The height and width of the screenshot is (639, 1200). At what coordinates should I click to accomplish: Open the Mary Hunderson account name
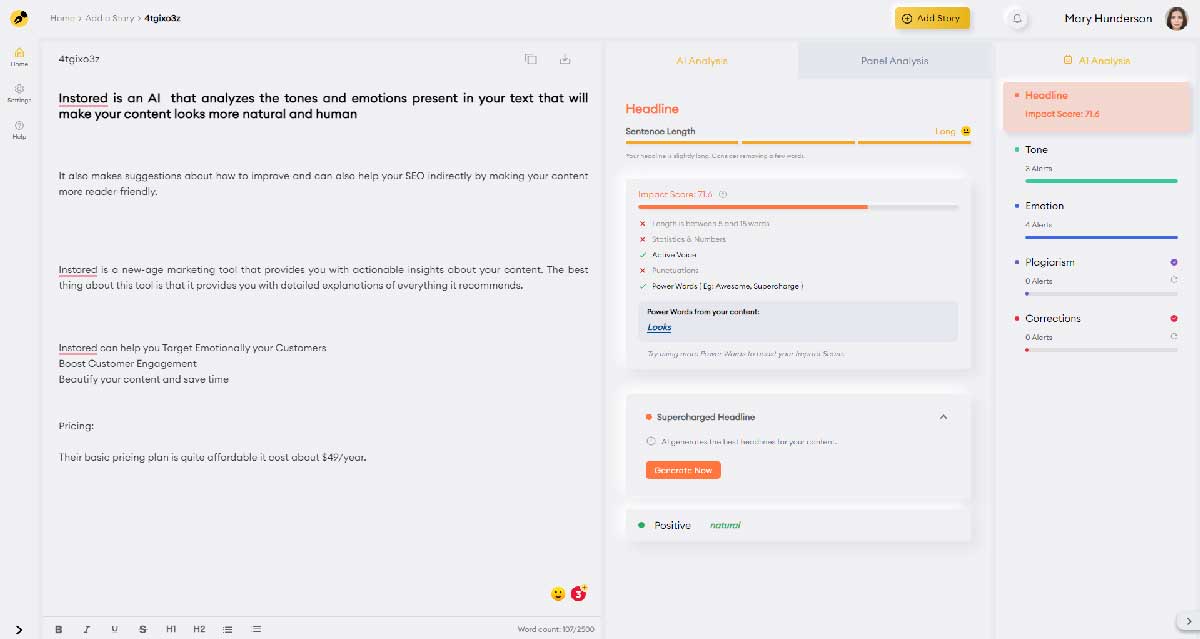coord(1107,18)
